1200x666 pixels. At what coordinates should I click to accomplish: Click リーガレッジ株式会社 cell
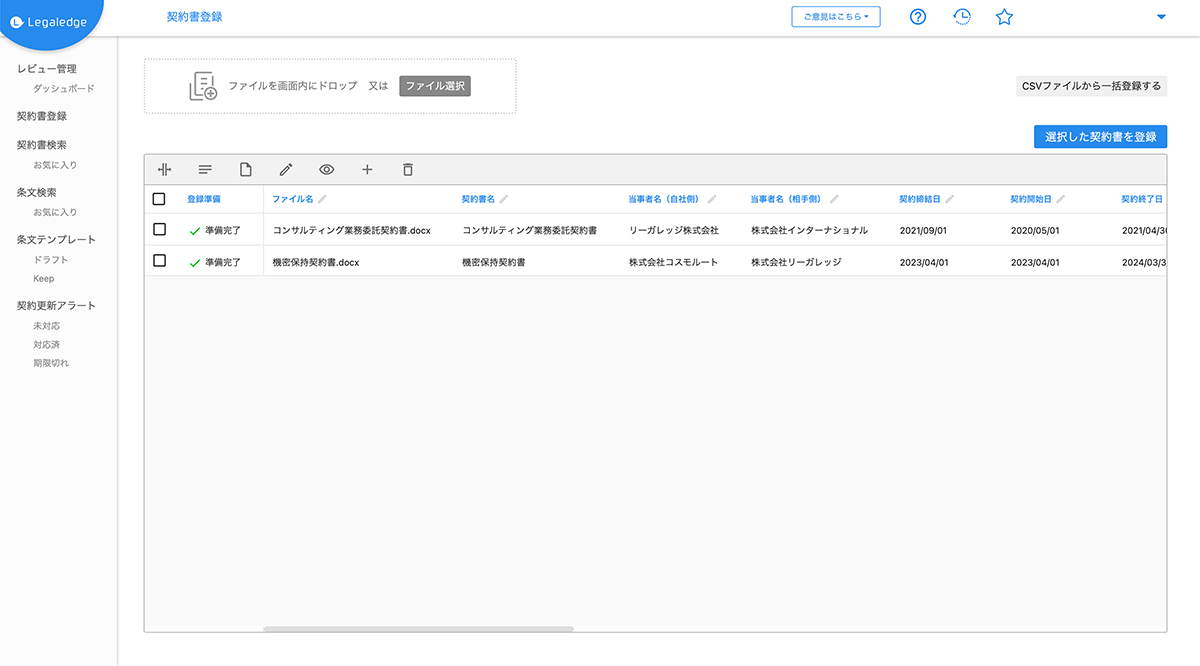click(674, 231)
